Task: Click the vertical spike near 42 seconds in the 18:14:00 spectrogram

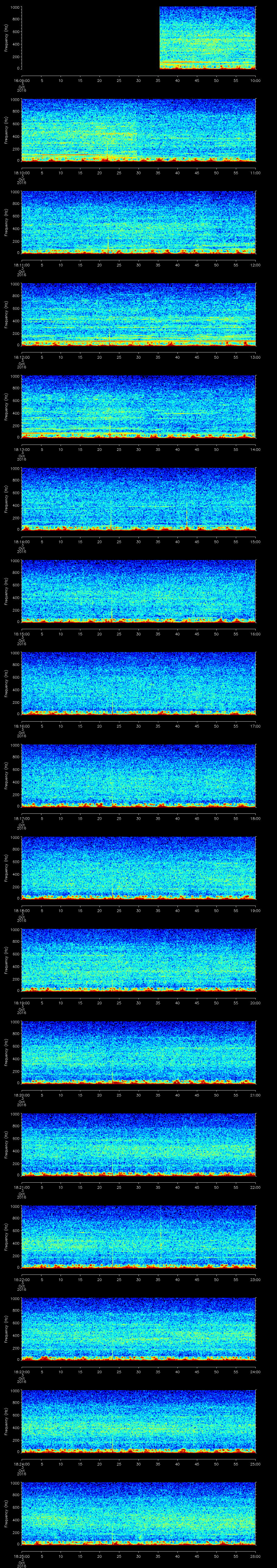Action: pyautogui.click(x=186, y=514)
